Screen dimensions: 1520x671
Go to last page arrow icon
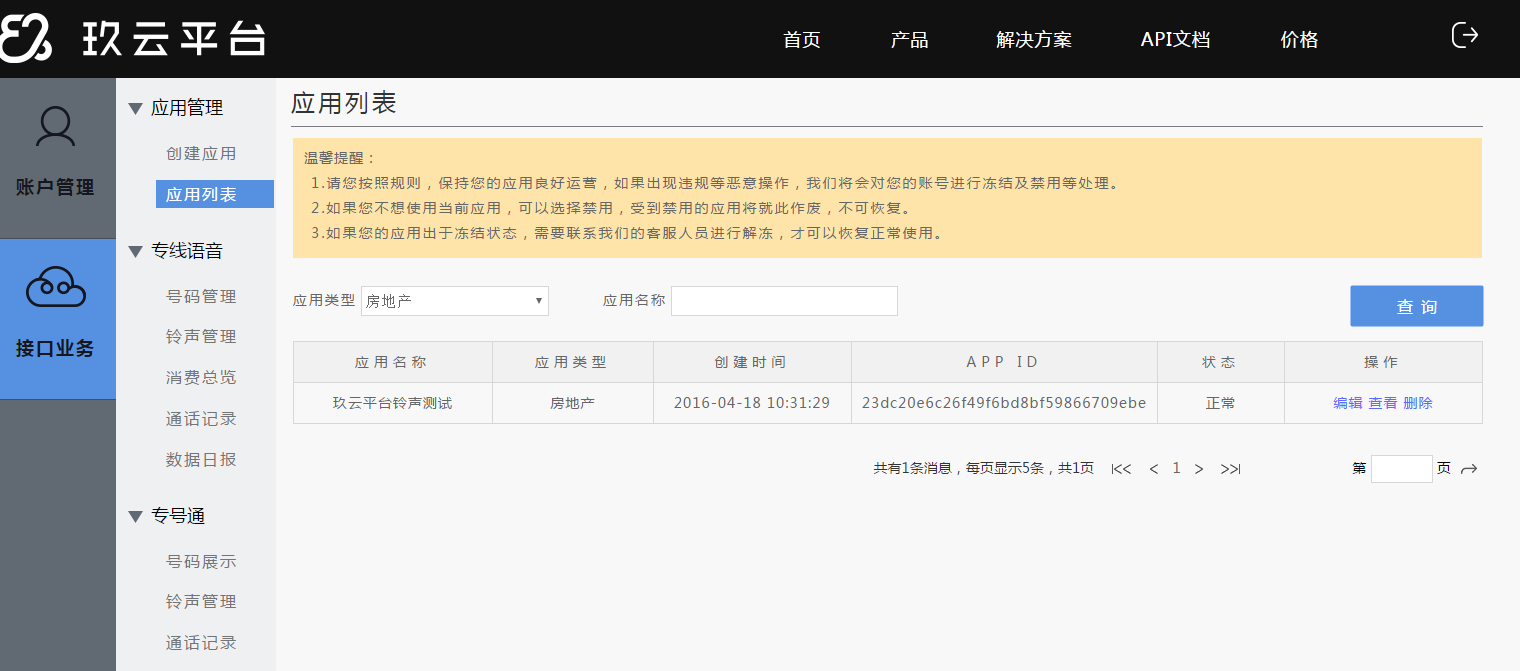[1230, 469]
